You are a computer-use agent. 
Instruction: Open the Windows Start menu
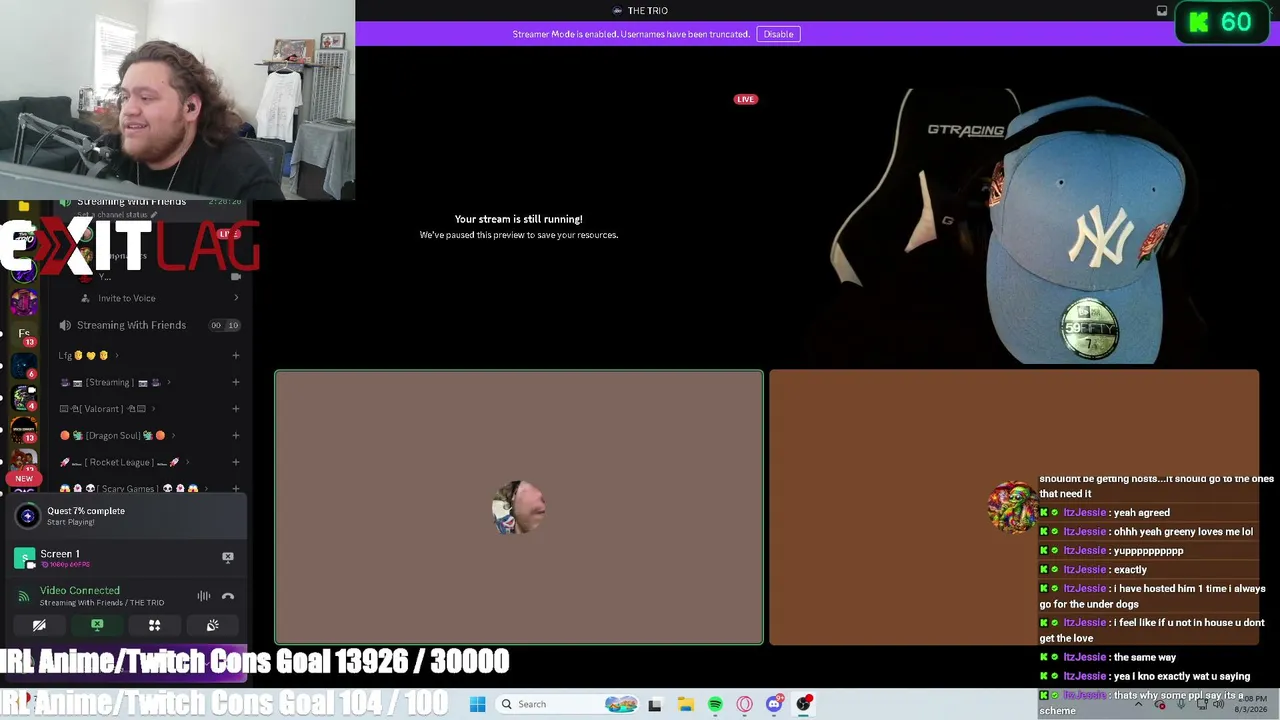point(477,704)
